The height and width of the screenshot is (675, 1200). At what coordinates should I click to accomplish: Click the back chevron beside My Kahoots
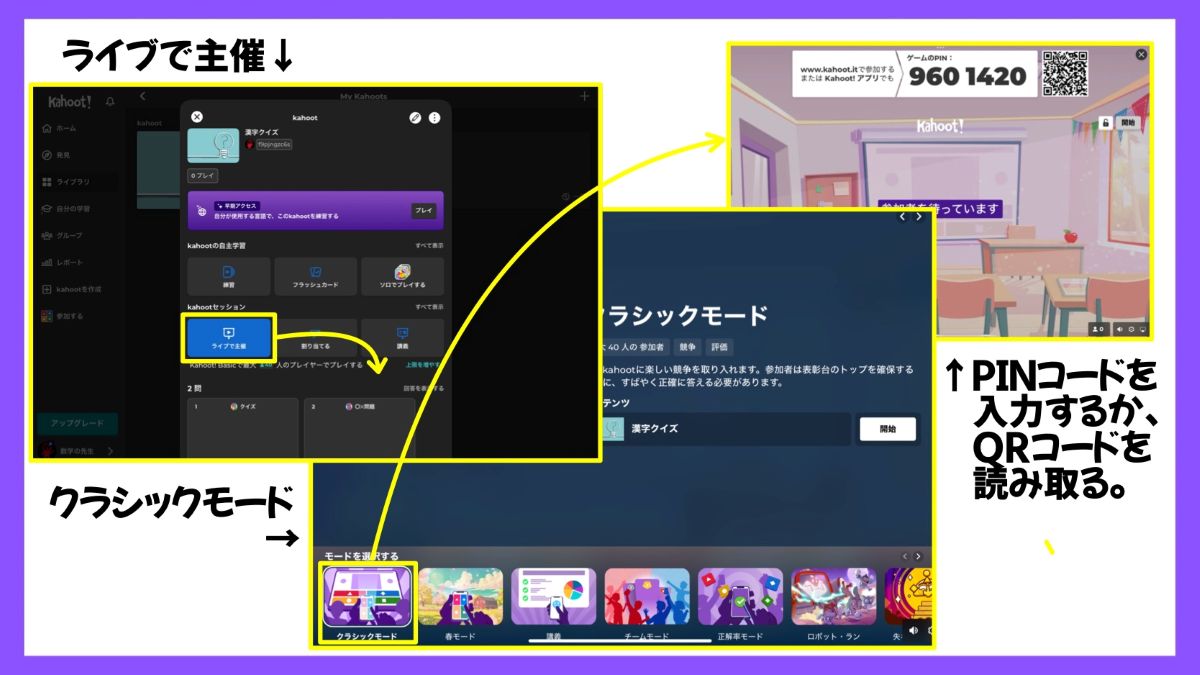point(143,96)
